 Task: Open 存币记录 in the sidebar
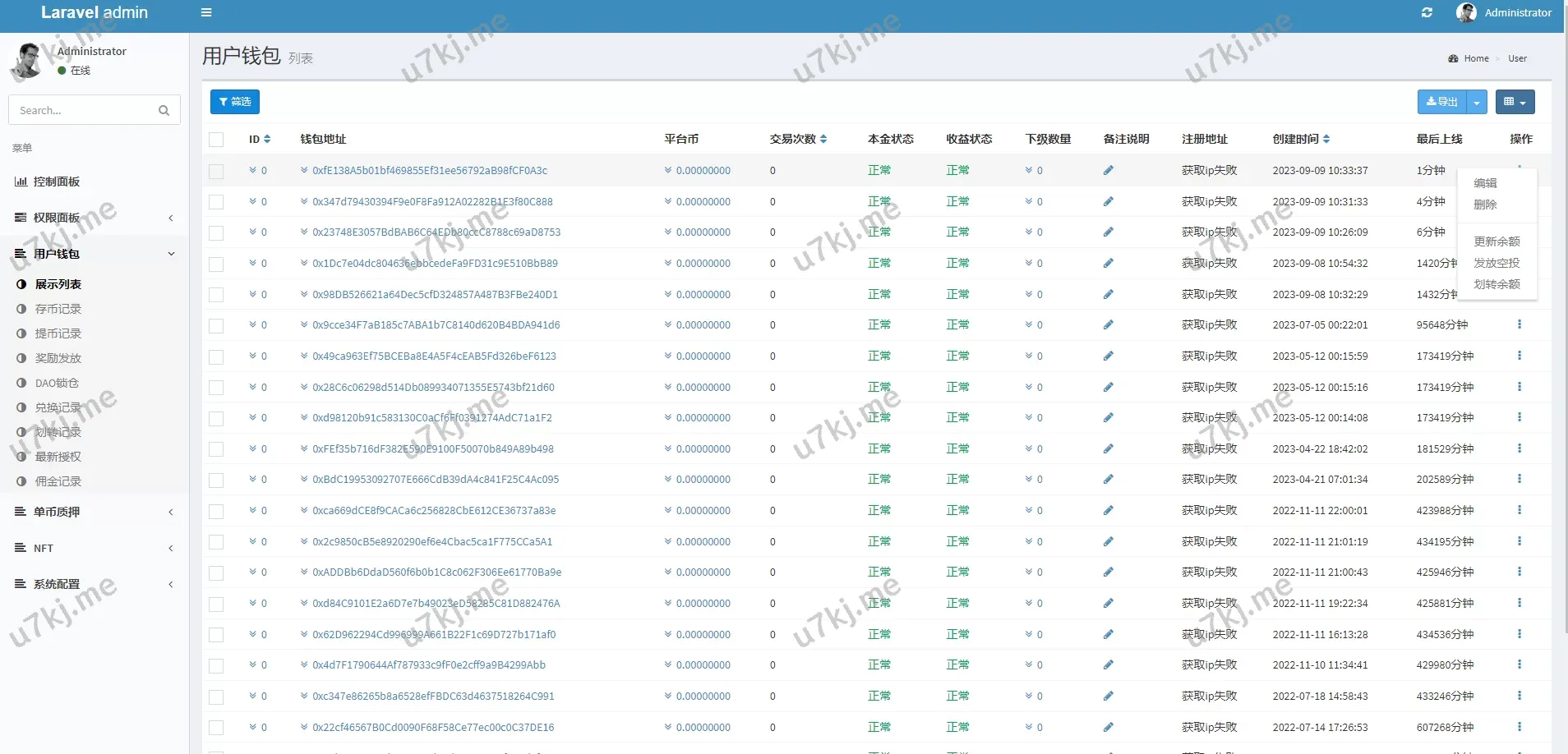coord(58,309)
